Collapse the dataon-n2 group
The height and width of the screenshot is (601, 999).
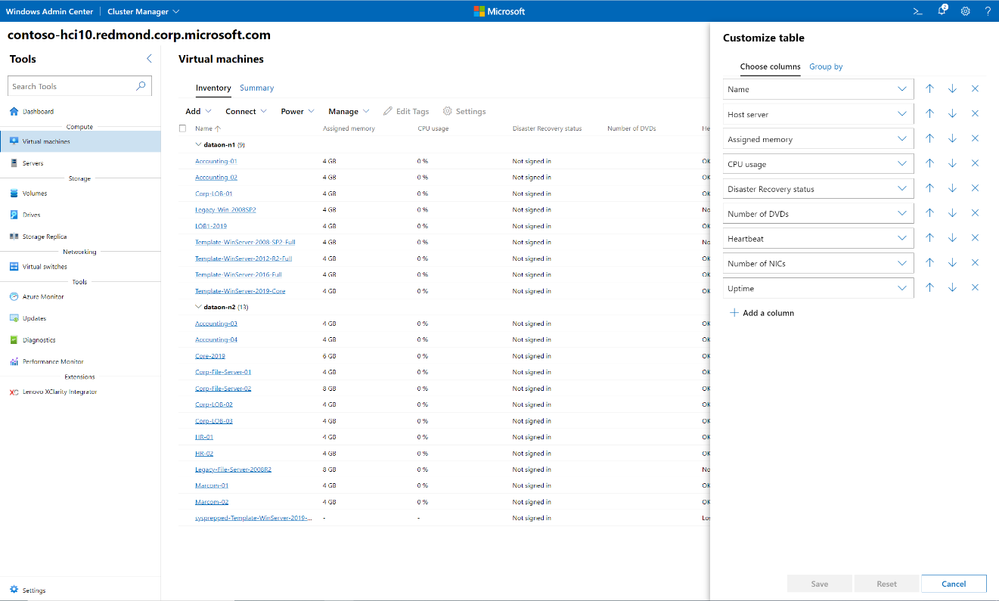tap(198, 307)
